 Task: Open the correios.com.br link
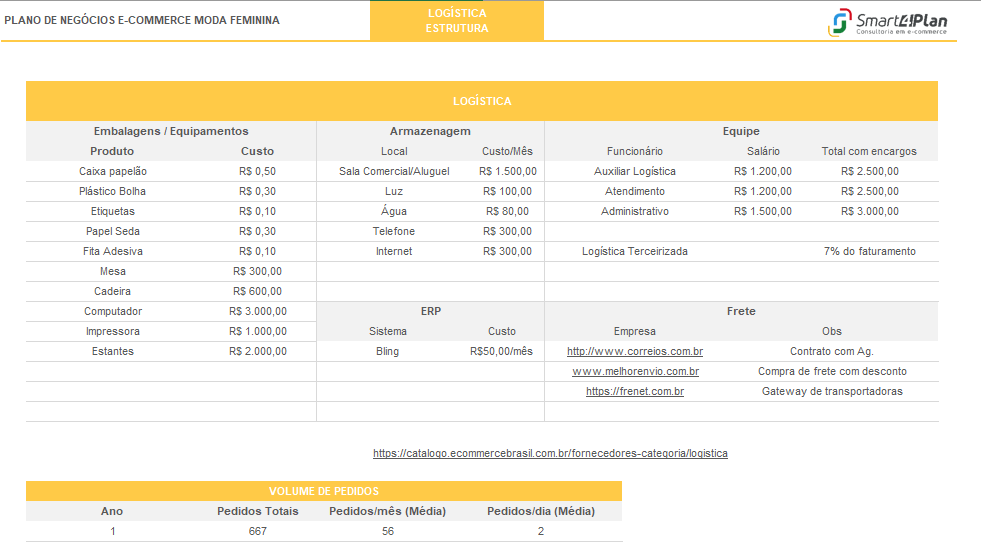634,352
